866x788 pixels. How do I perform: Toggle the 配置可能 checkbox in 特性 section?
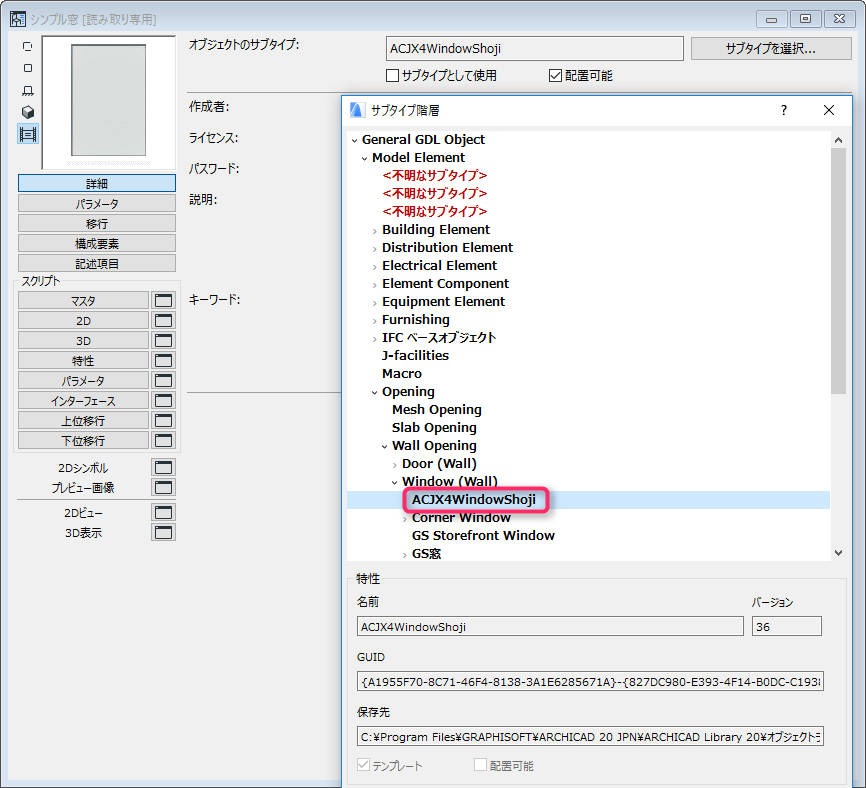pyautogui.click(x=480, y=765)
